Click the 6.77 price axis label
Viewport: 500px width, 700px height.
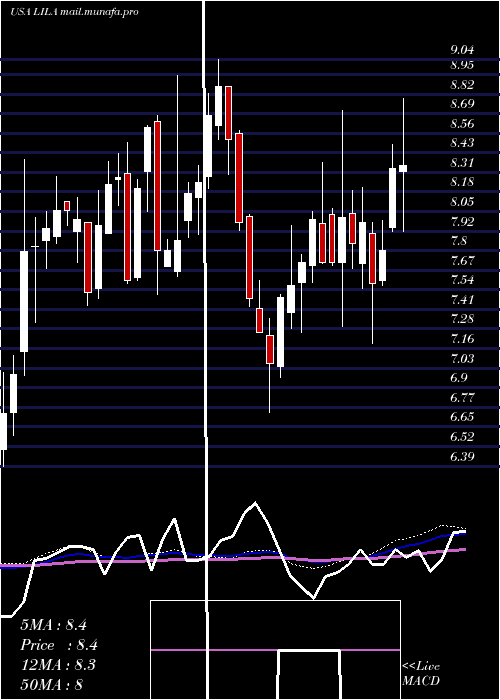point(462,397)
